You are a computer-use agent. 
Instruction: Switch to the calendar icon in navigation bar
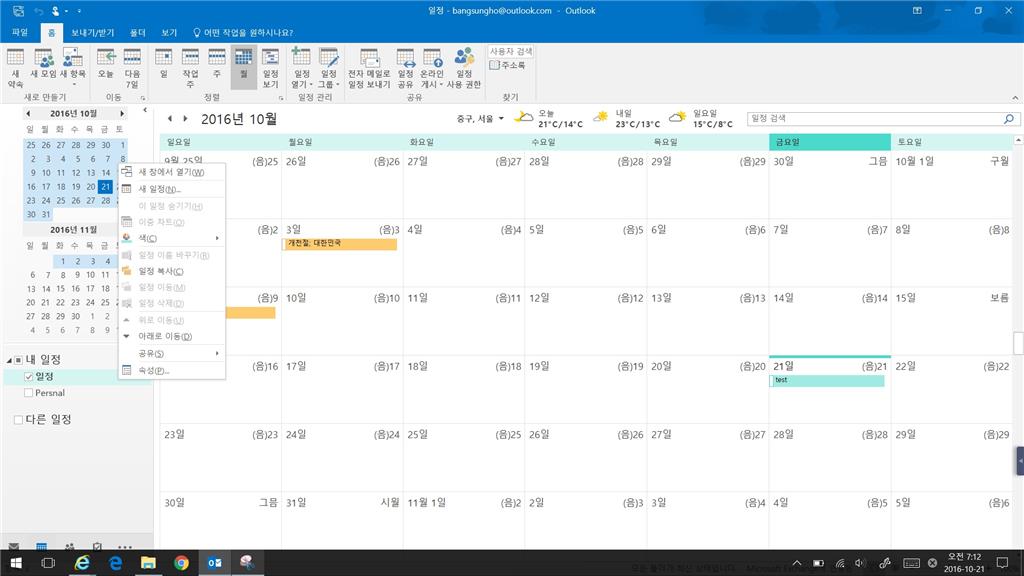[x=41, y=546]
